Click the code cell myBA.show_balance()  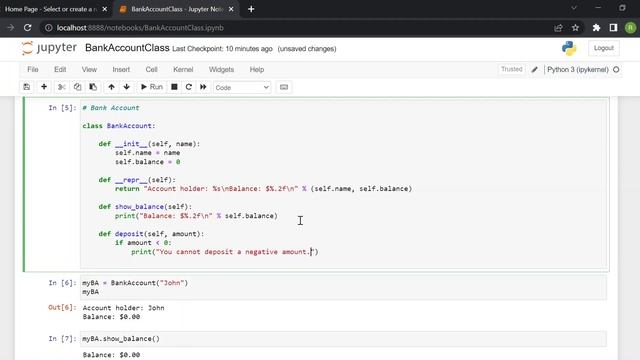pyautogui.click(x=343, y=339)
